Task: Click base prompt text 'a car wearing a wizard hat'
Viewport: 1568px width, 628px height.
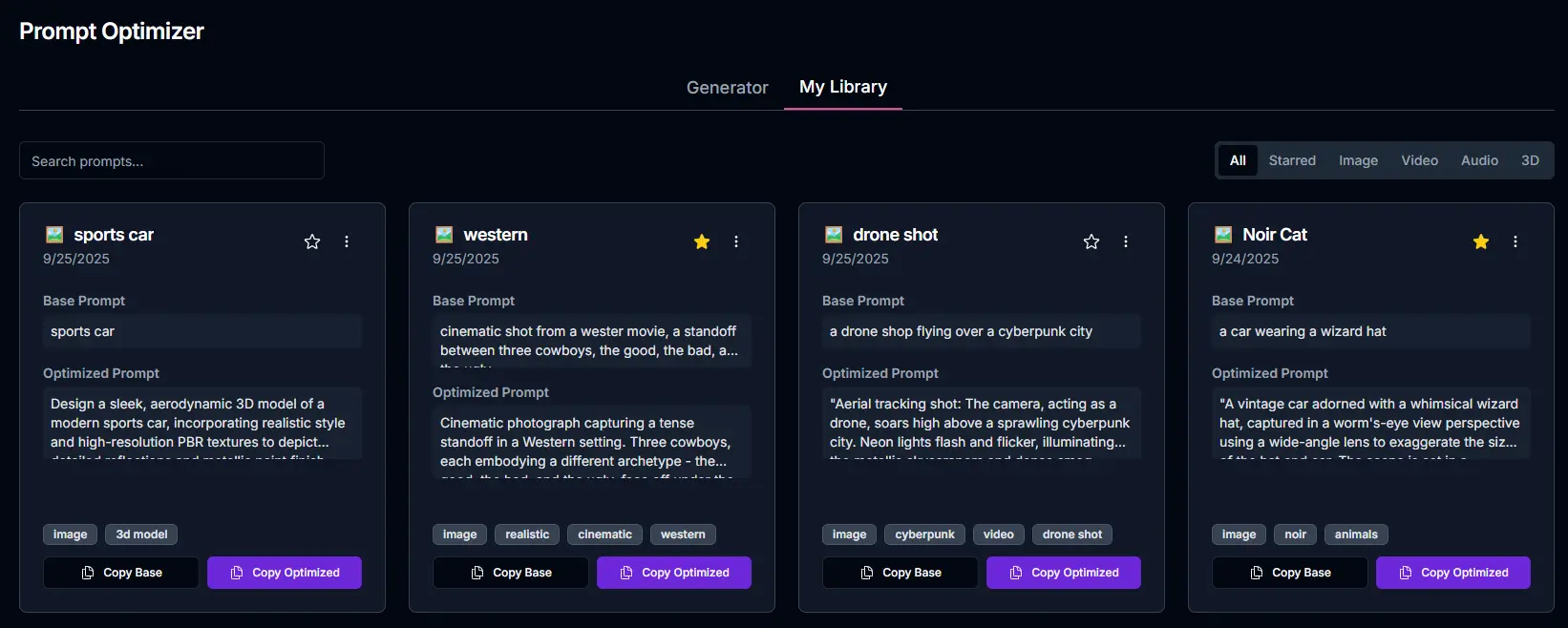Action: point(1303,331)
